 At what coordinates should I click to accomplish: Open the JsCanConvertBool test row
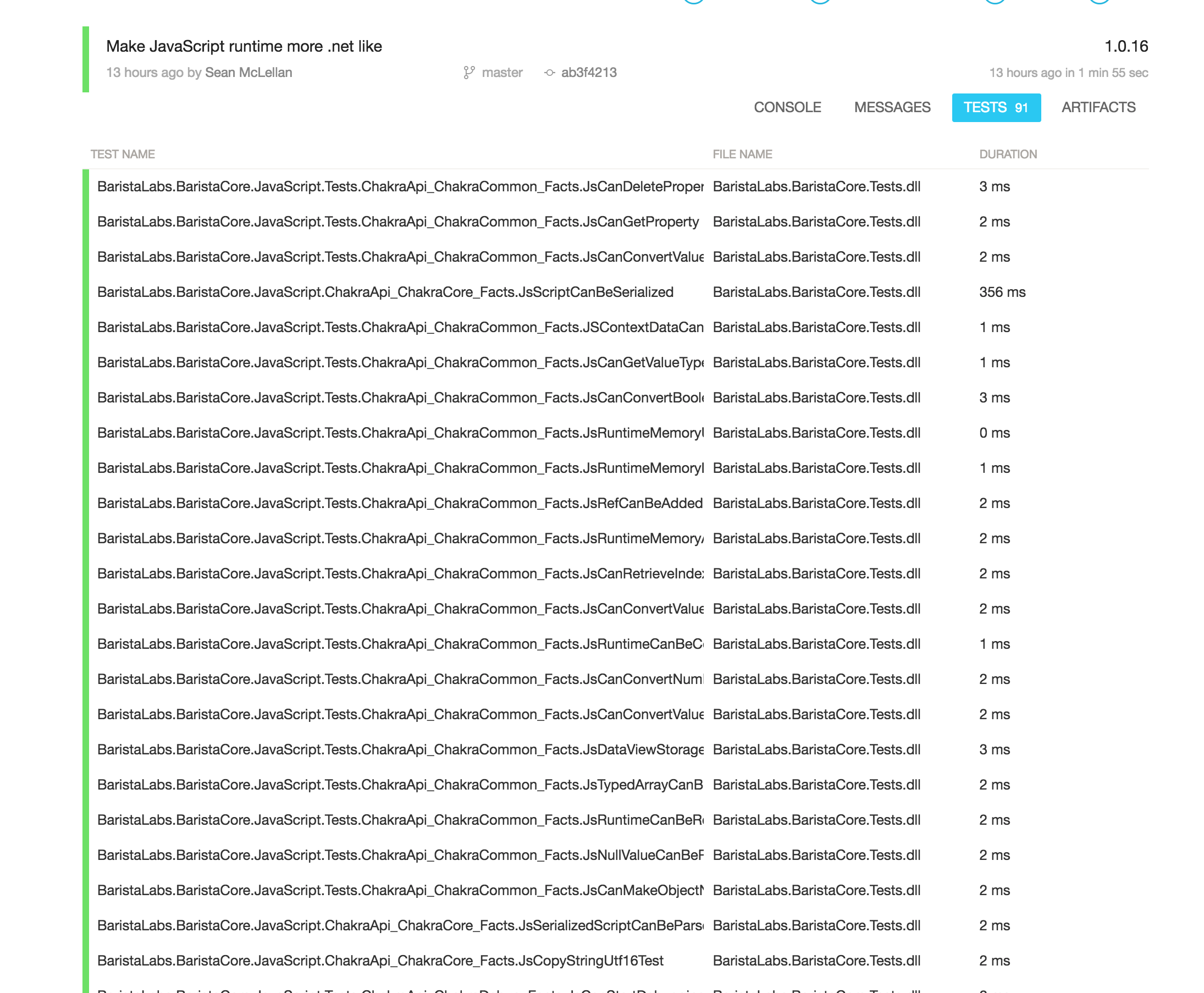615,398
